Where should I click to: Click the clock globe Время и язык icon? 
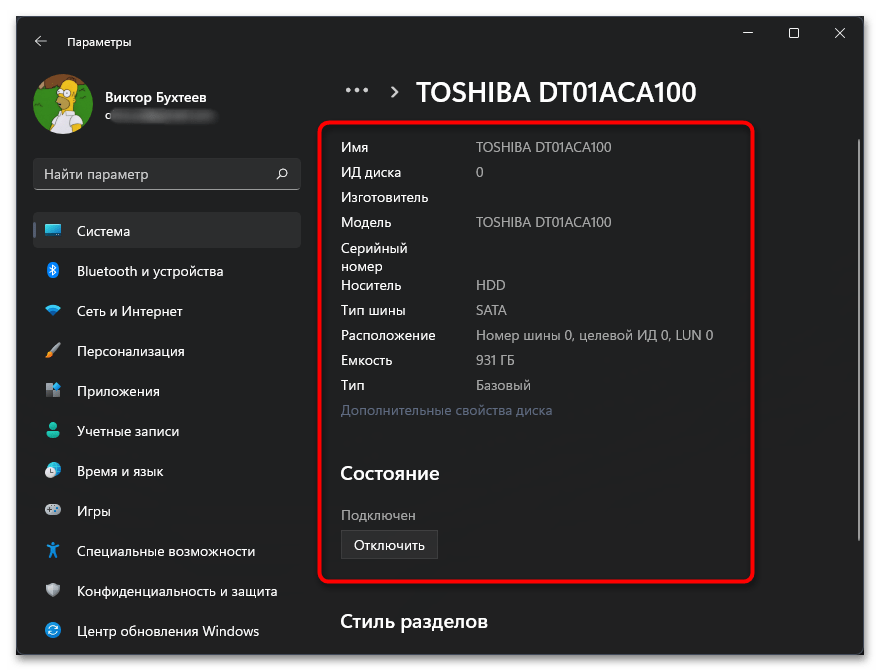pyautogui.click(x=53, y=471)
